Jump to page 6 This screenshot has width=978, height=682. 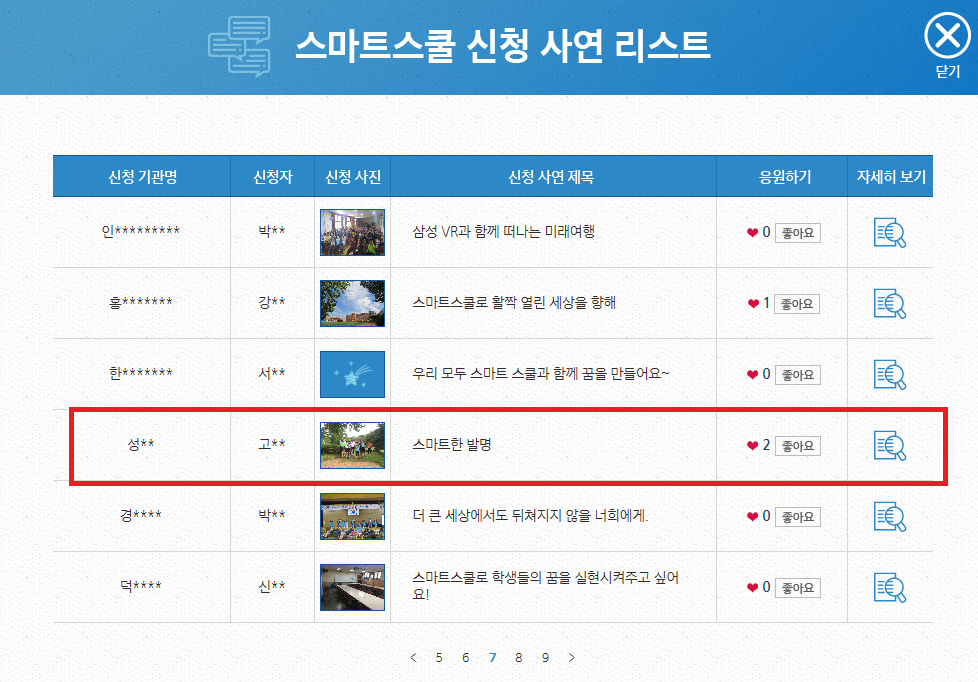465,658
